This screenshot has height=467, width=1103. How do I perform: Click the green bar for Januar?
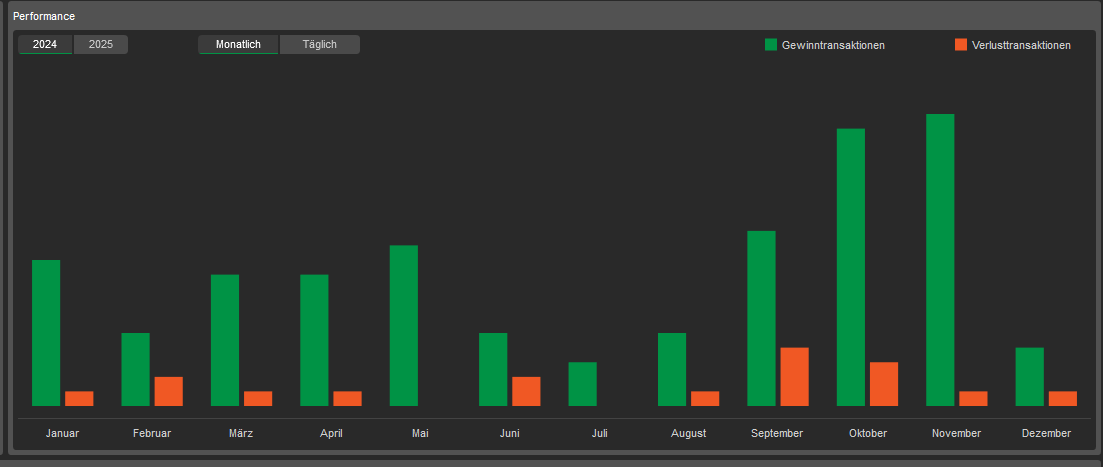coord(46,333)
